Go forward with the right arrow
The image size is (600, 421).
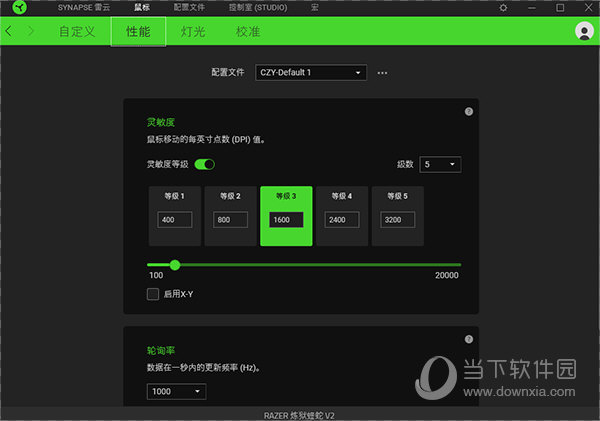pyautogui.click(x=31, y=31)
